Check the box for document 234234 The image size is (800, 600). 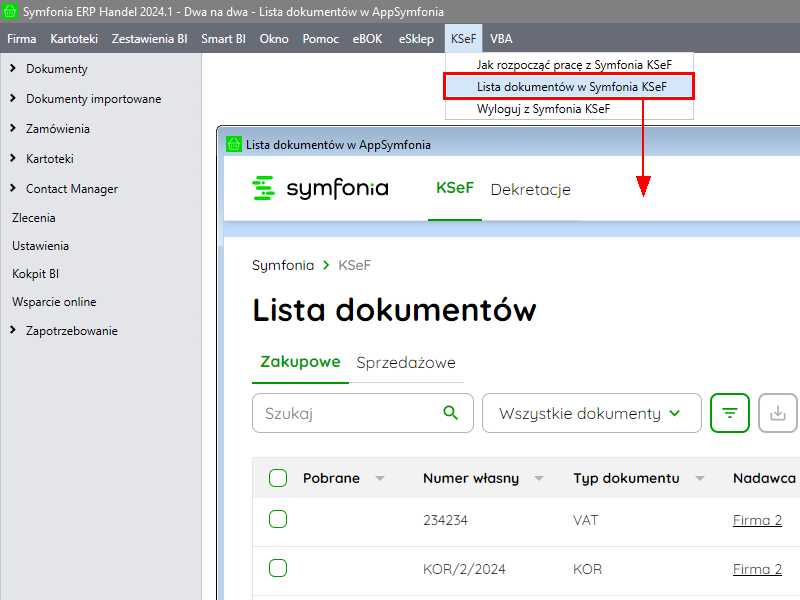click(278, 519)
